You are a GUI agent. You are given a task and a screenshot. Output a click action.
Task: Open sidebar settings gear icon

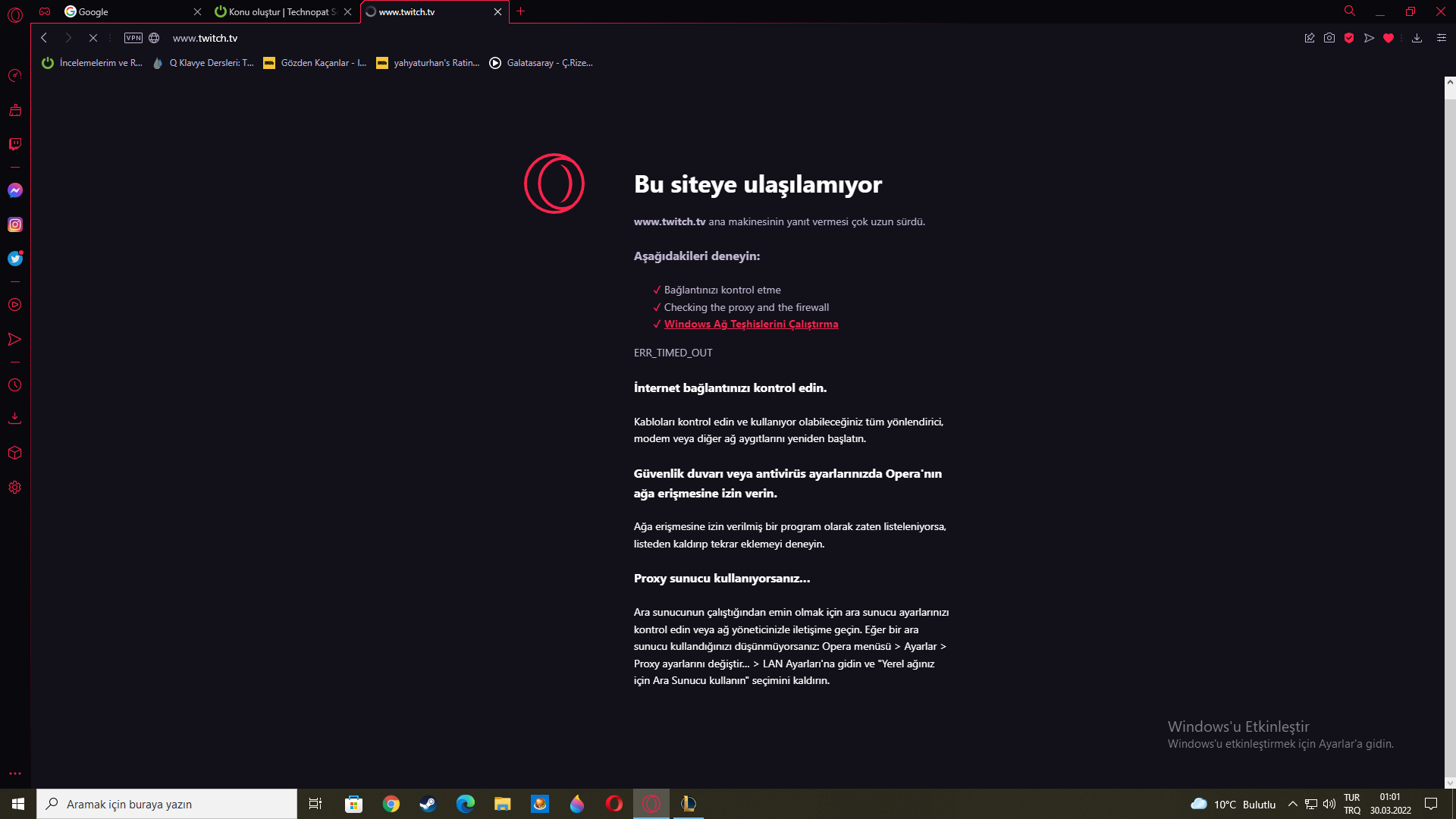click(14, 488)
